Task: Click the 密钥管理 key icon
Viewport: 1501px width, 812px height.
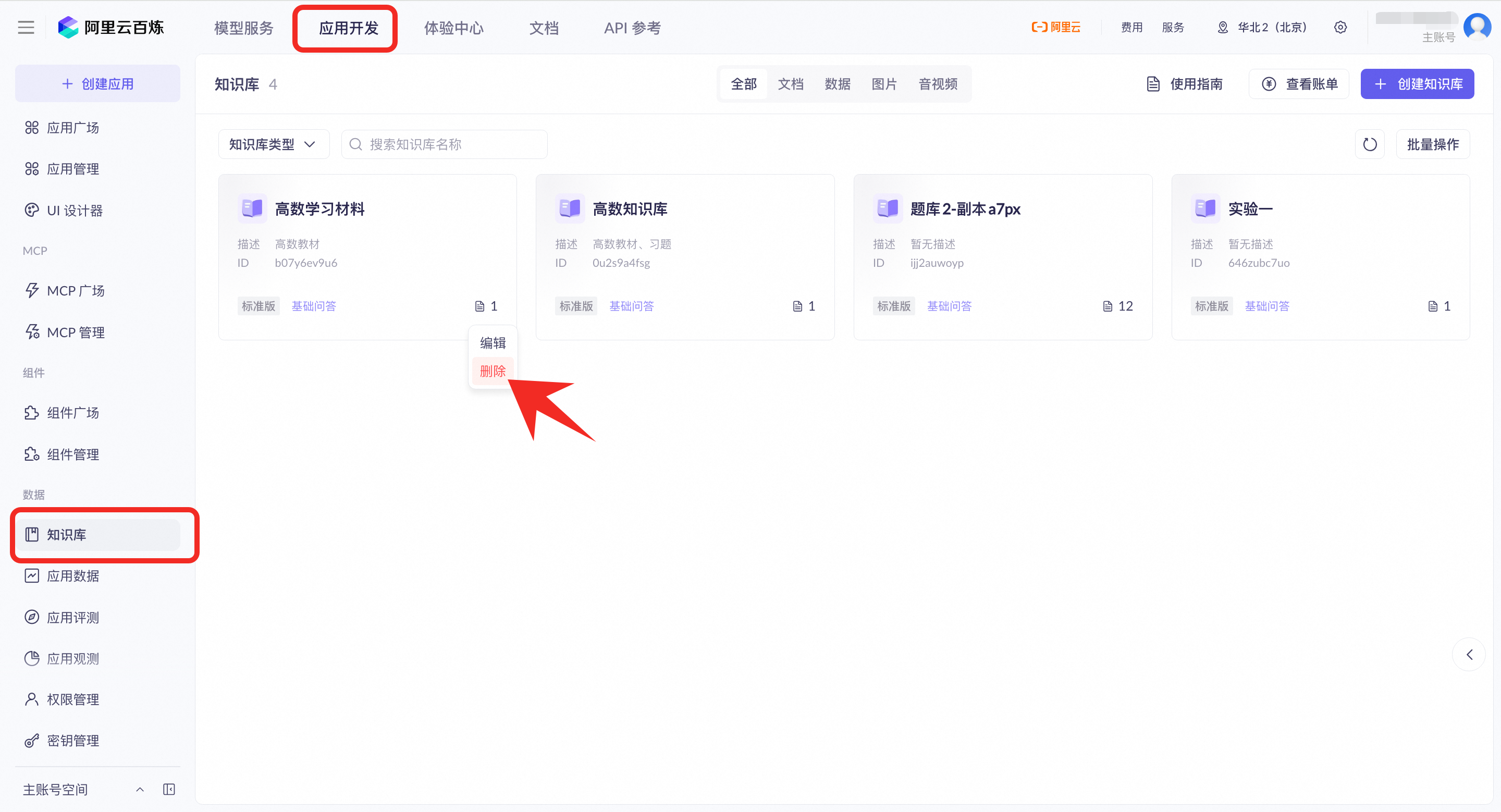Action: click(31, 741)
